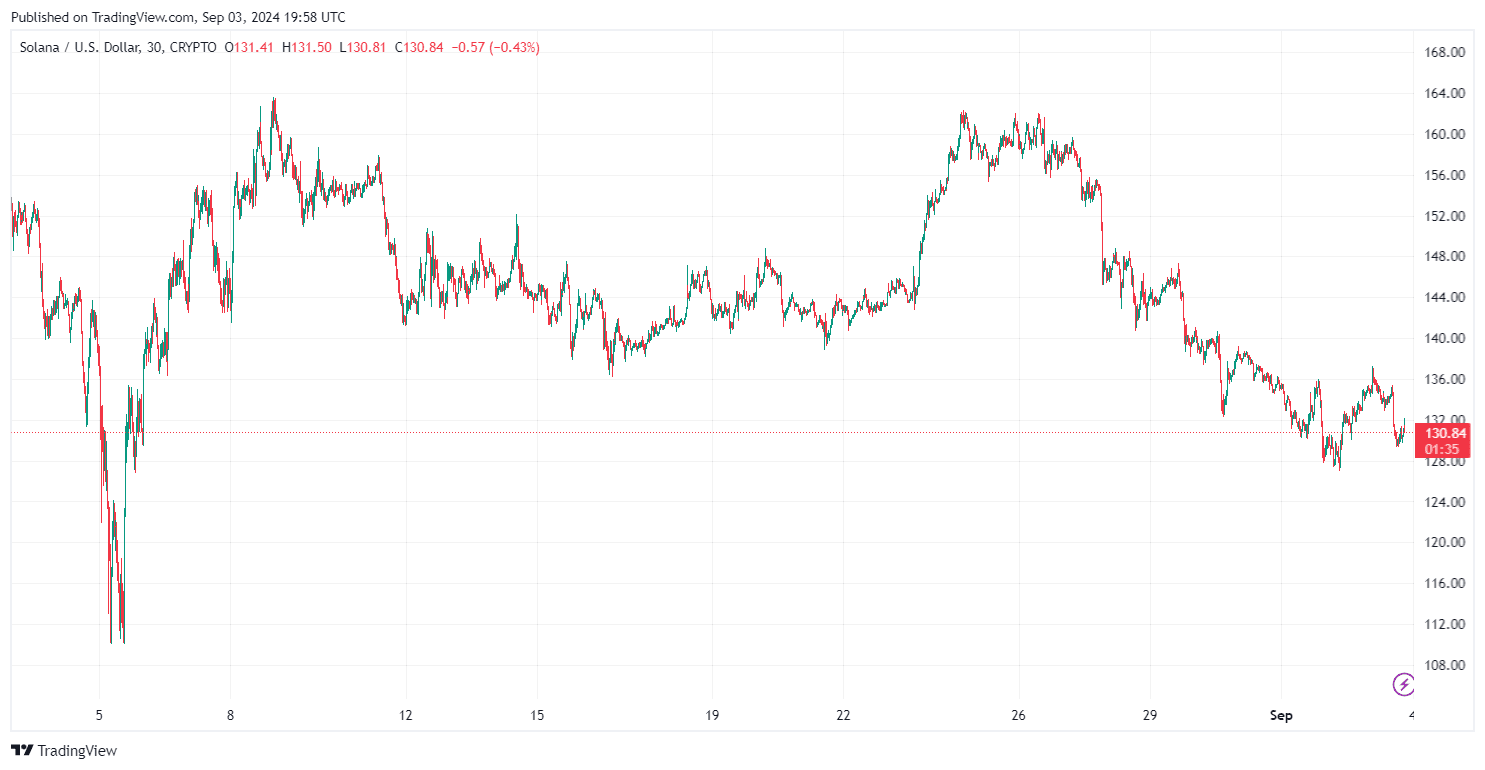1485x770 pixels.
Task: Click the date label 5 on time axis
Action: (x=99, y=715)
